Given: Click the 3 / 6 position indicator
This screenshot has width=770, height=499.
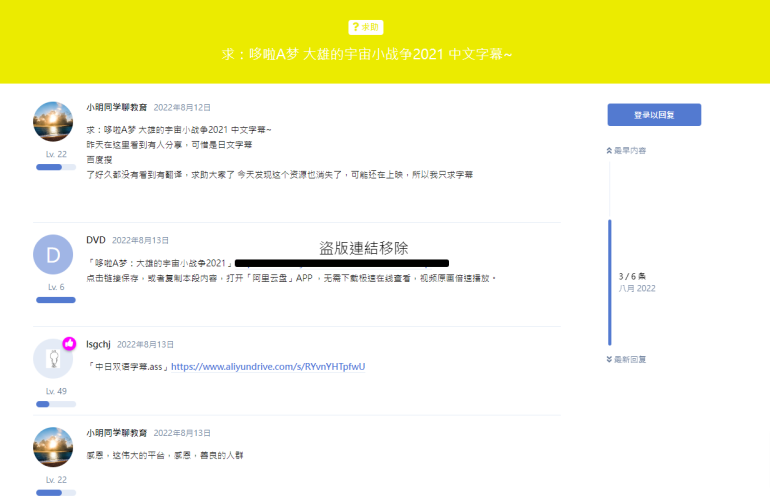Looking at the screenshot, I should pyautogui.click(x=632, y=276).
